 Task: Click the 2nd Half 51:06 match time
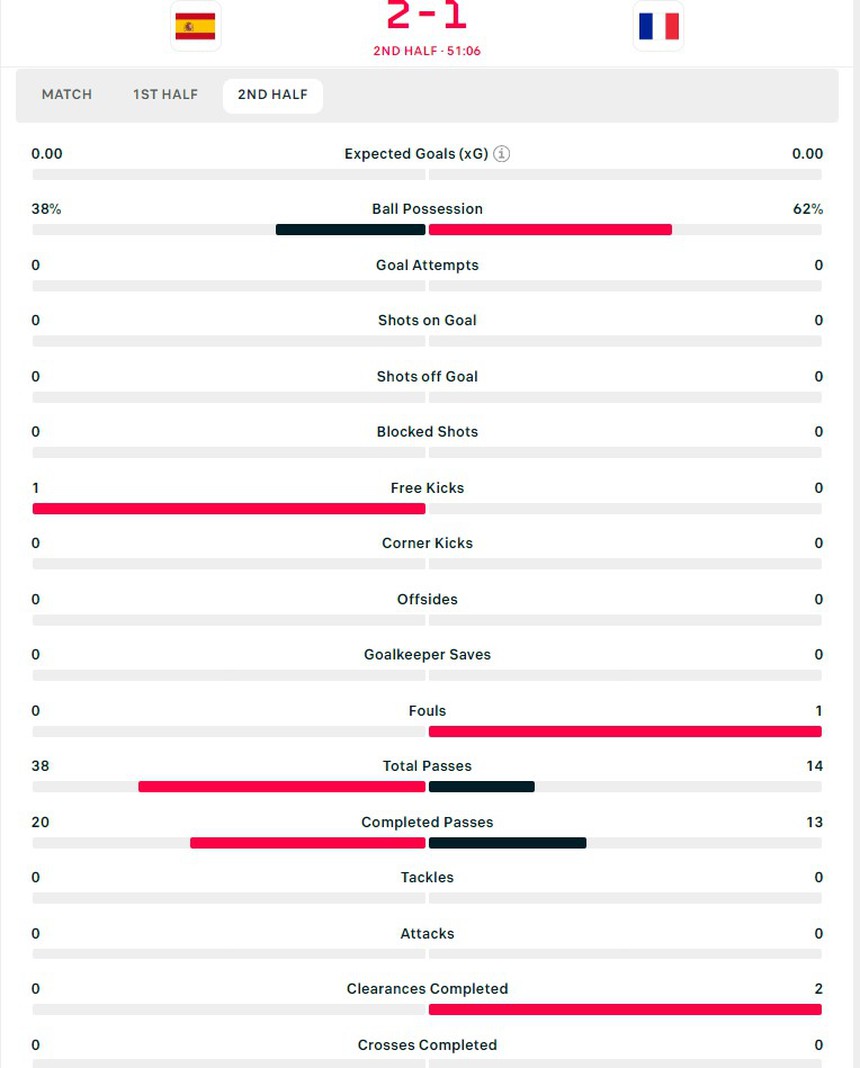tap(427, 51)
